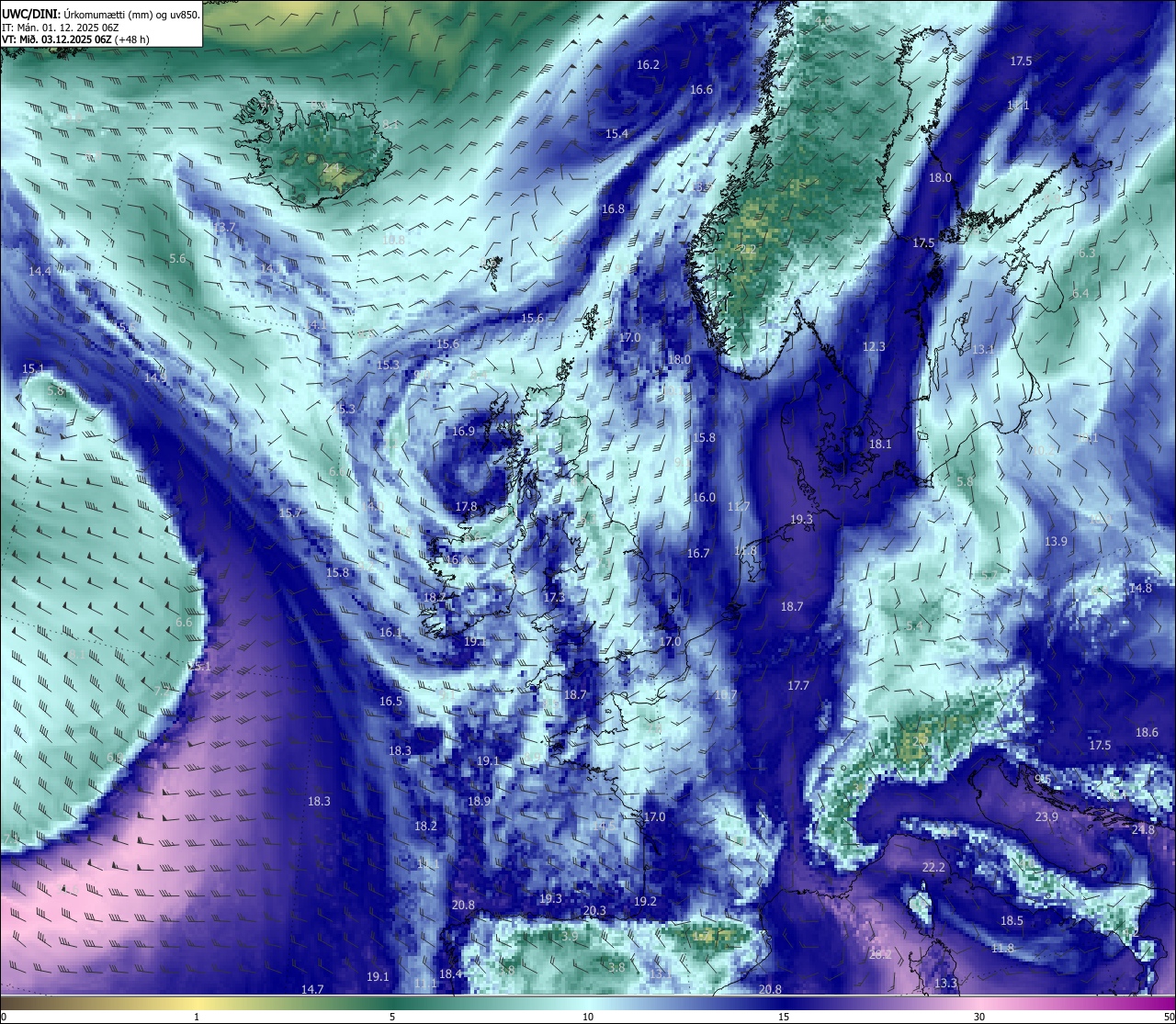Click the map value 16.6
This screenshot has width=1176, height=1024.
tap(701, 89)
